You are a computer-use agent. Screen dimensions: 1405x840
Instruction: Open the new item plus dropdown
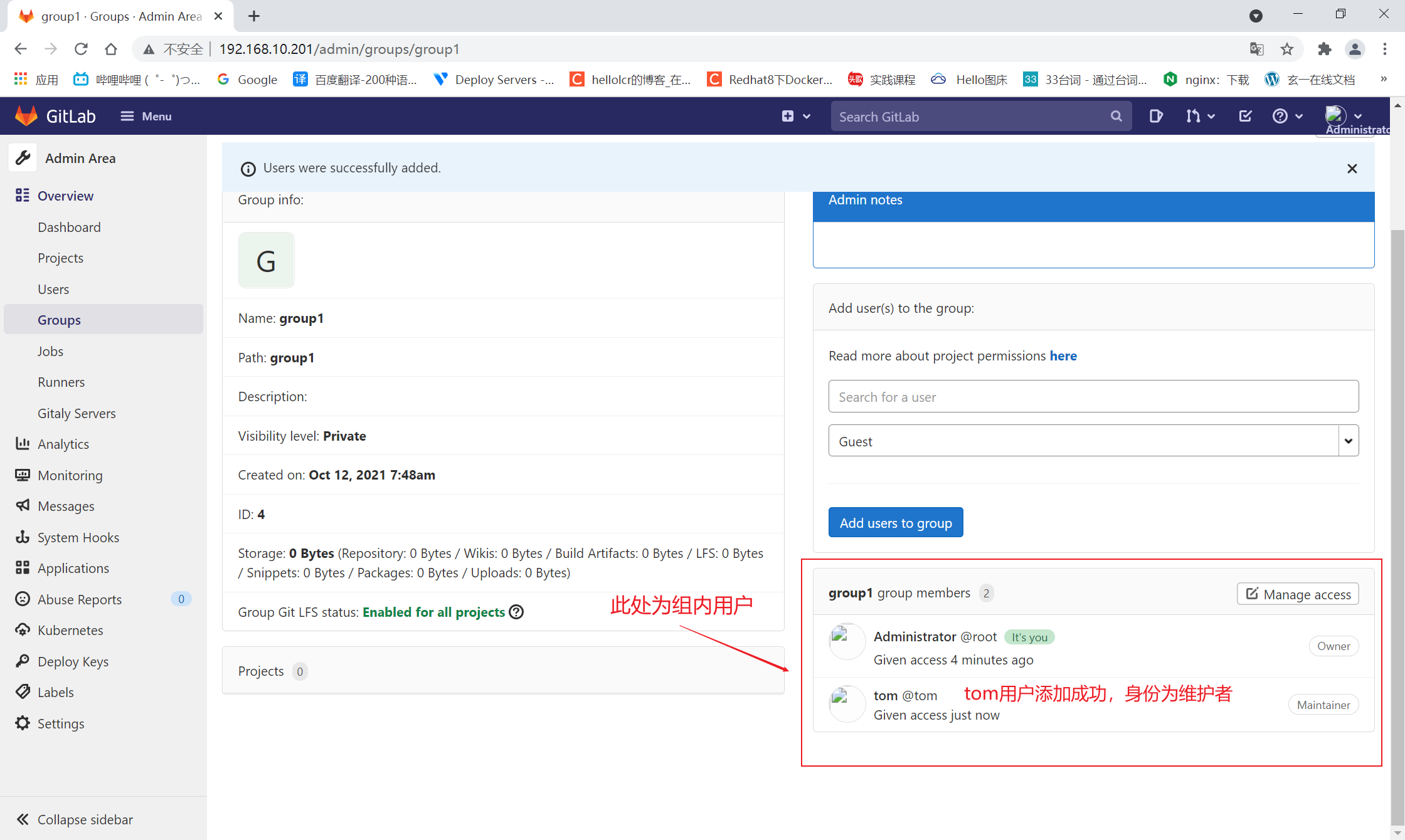pyautogui.click(x=795, y=116)
